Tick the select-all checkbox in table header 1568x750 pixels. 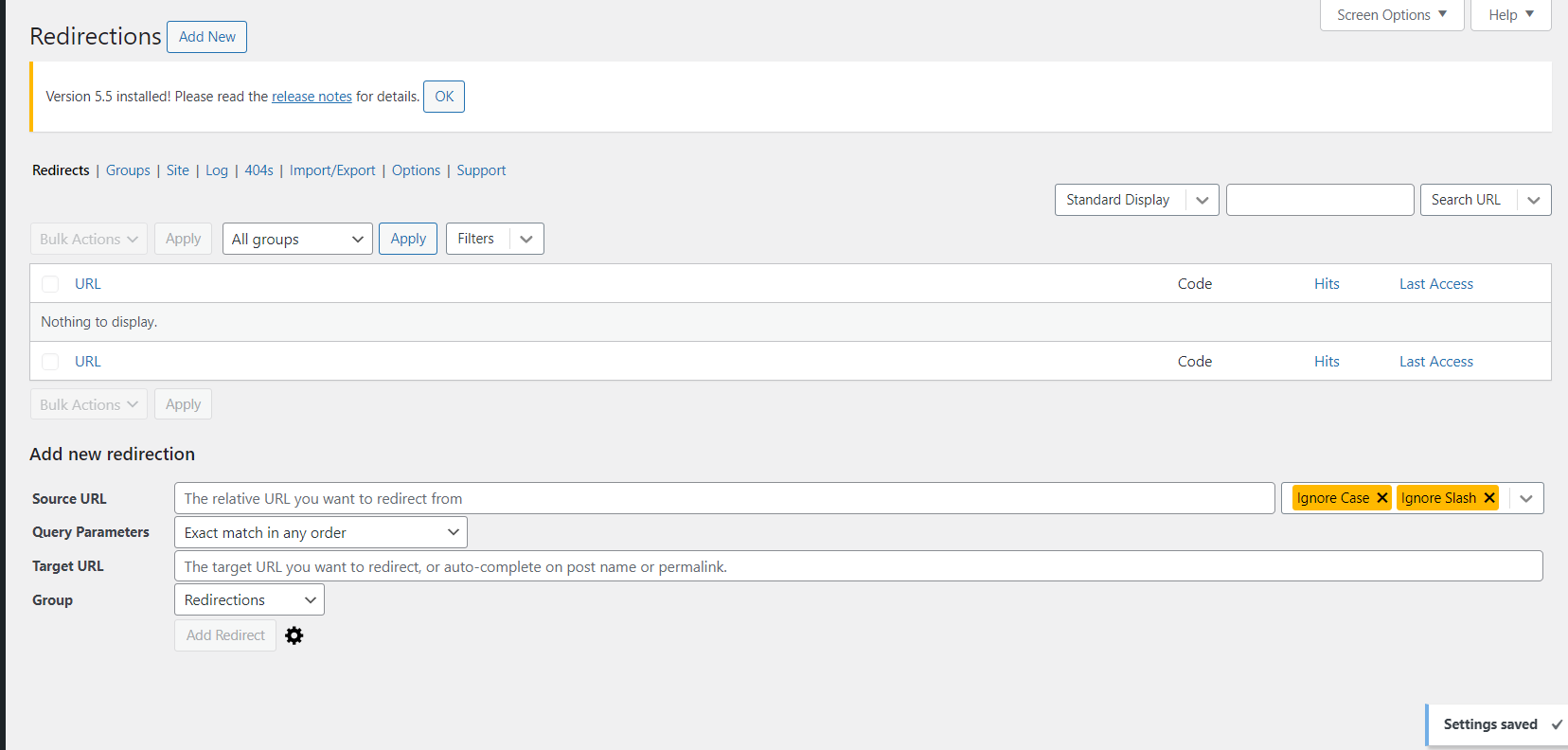51,284
